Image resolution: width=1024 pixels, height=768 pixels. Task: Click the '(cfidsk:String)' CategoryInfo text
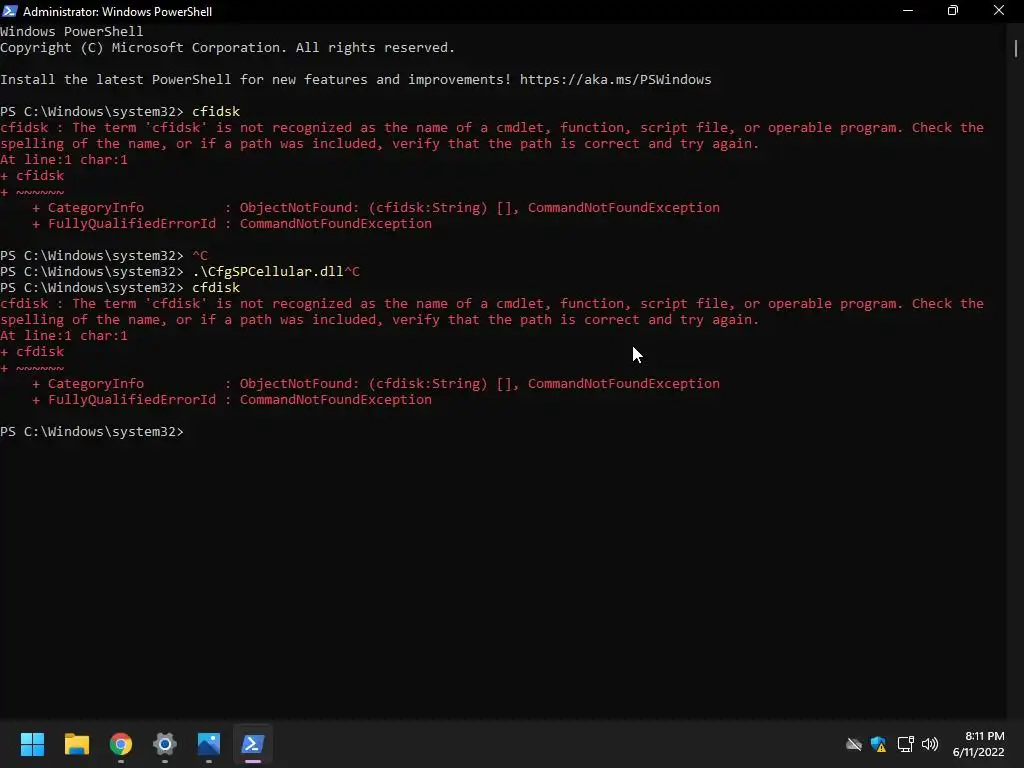pyautogui.click(x=428, y=208)
